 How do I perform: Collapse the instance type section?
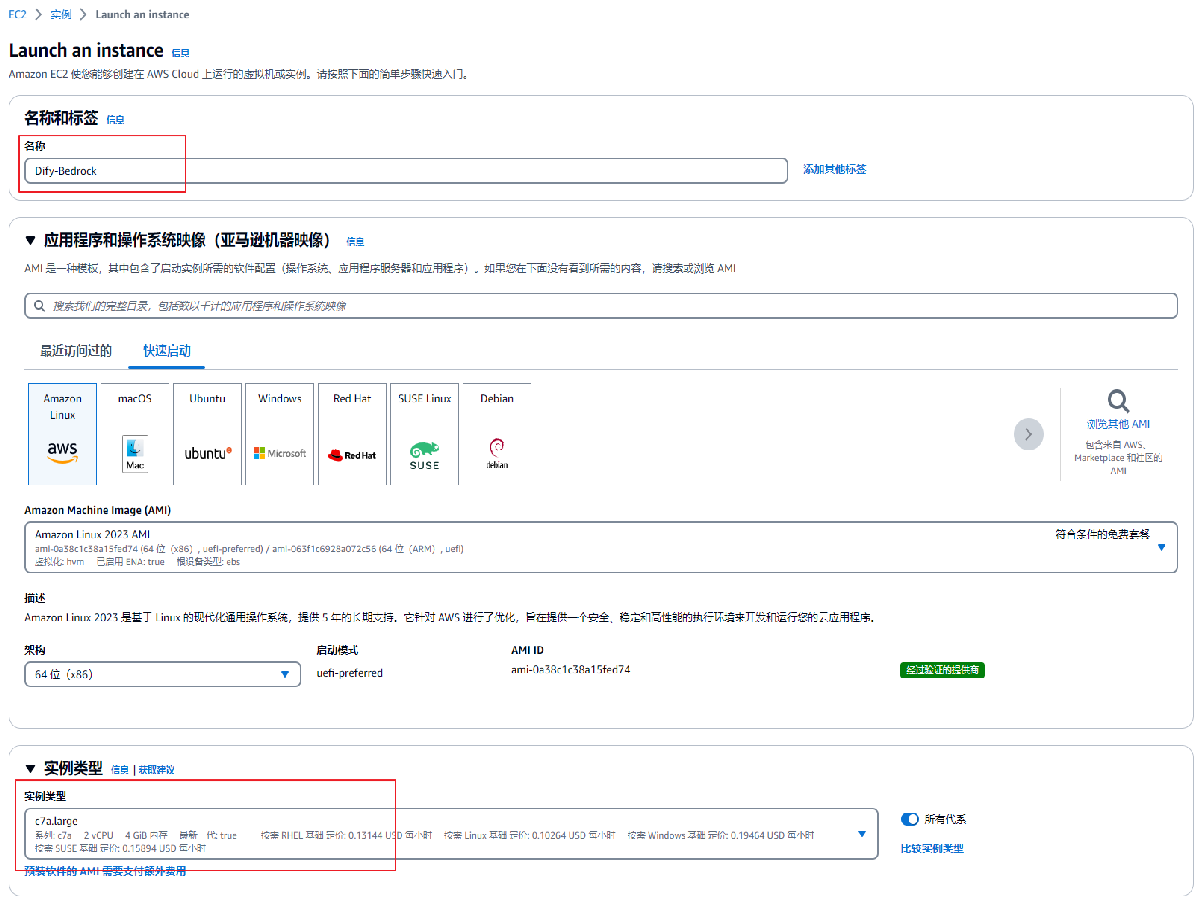[x=30, y=769]
